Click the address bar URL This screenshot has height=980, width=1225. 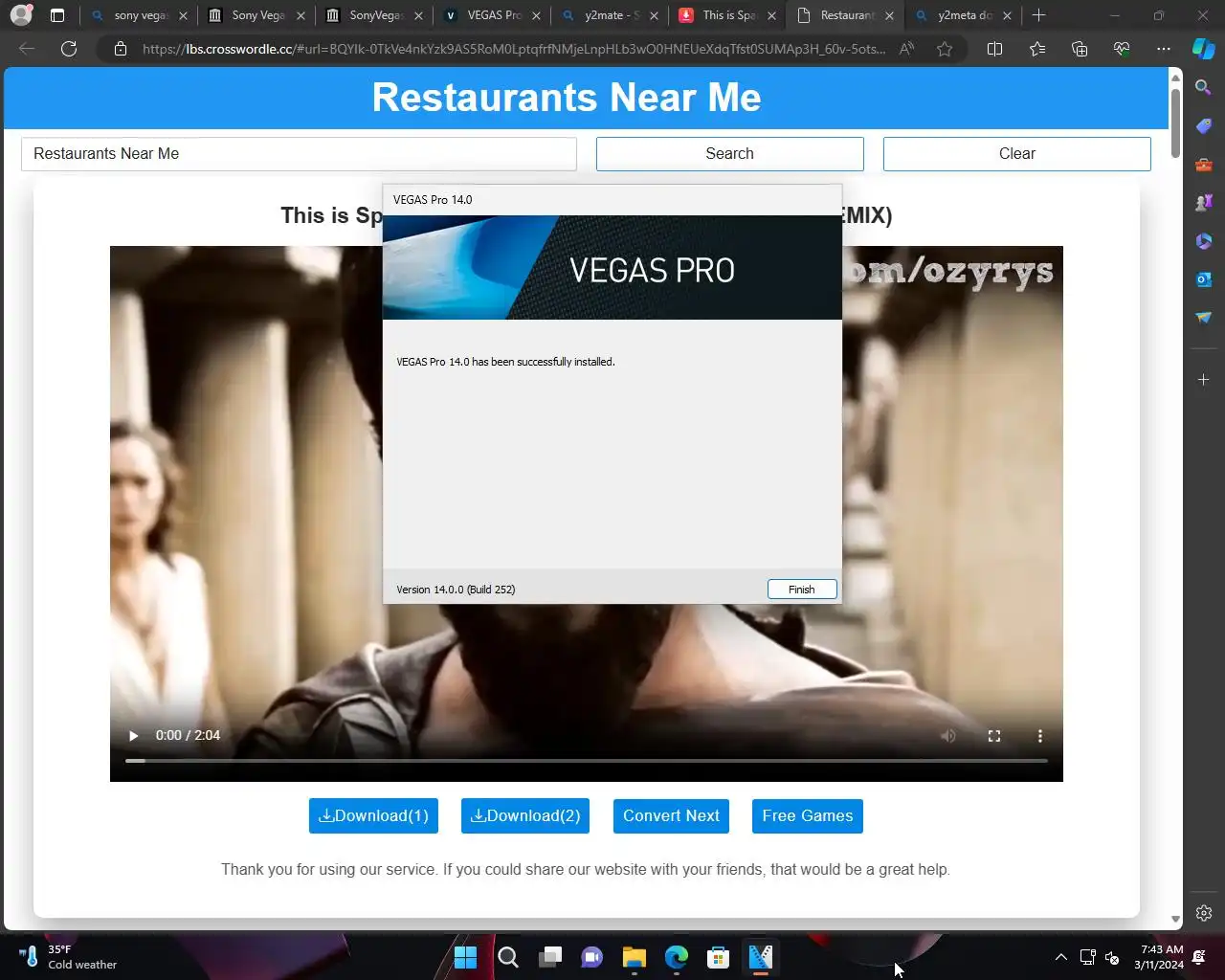coord(514,49)
